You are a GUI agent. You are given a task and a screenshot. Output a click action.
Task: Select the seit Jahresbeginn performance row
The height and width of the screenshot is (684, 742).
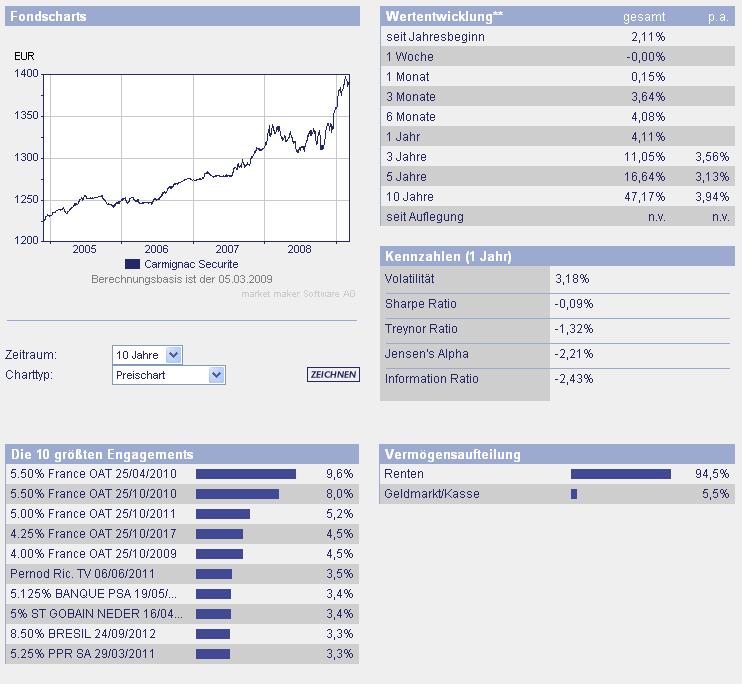557,37
